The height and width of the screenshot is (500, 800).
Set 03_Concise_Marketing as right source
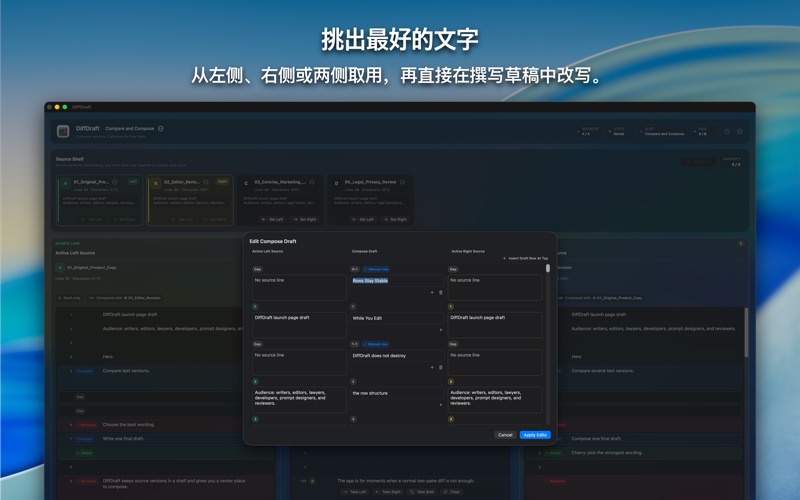305,219
